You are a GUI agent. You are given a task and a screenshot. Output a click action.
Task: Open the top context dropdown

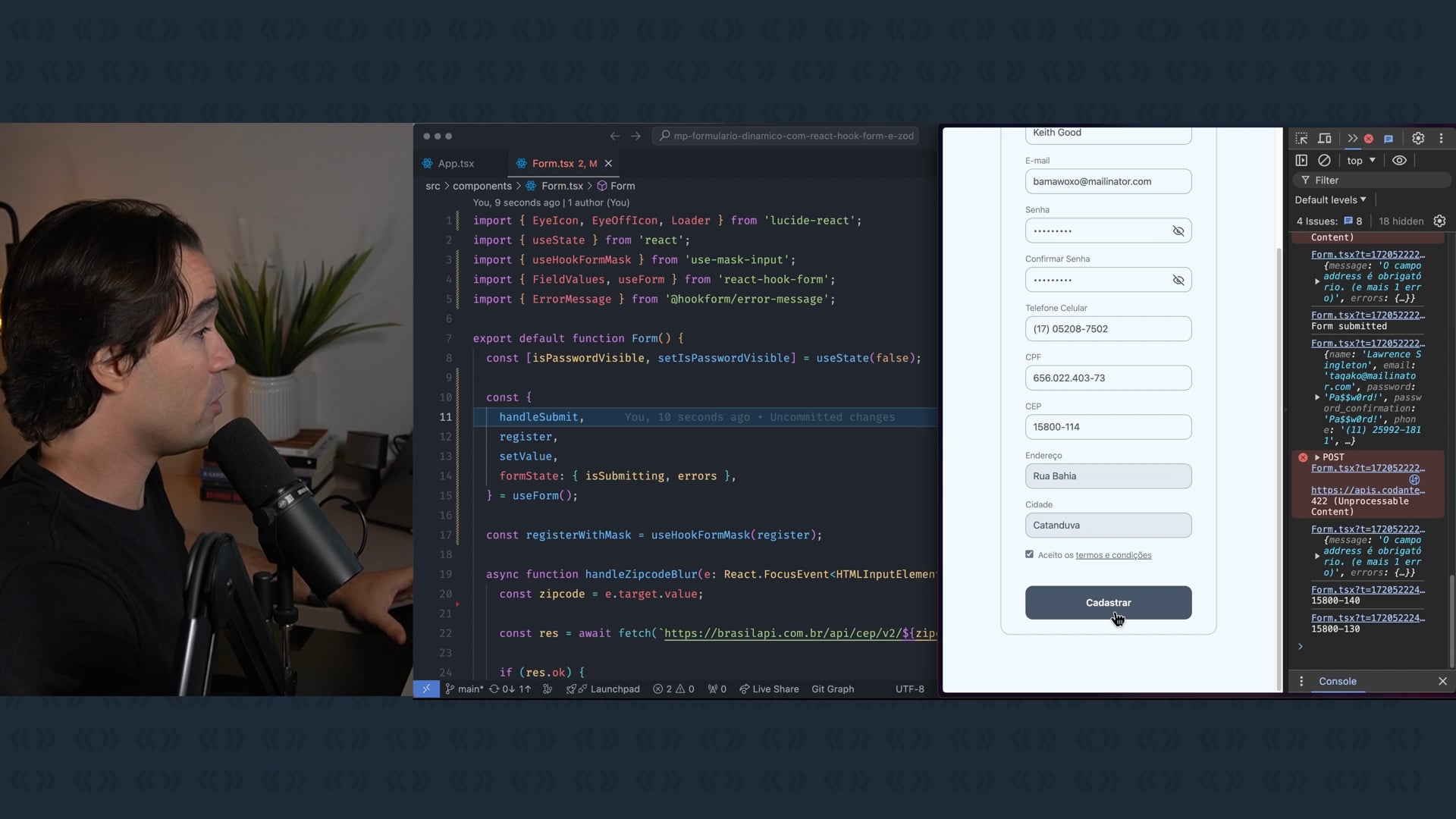click(x=1361, y=161)
